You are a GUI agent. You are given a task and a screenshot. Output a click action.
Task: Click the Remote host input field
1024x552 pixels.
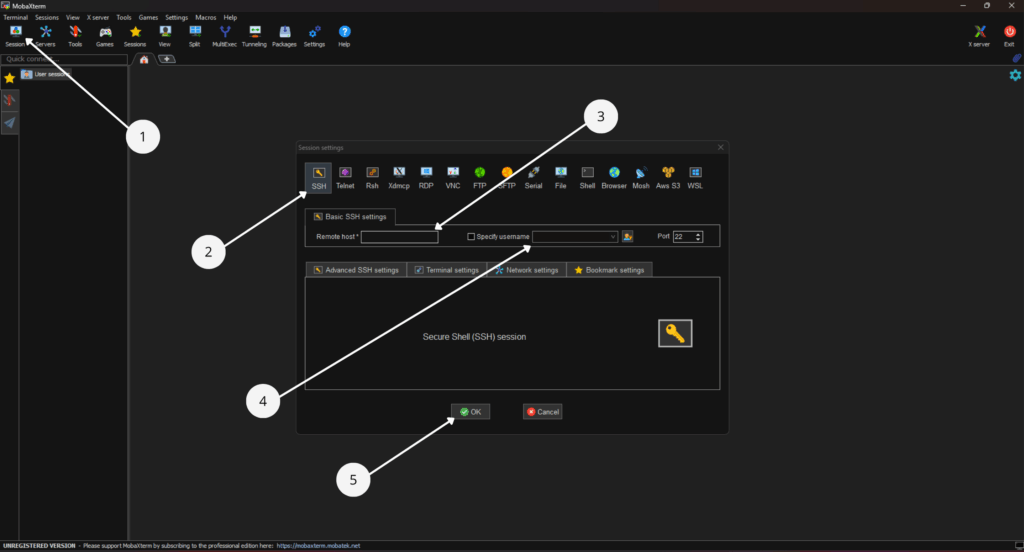tap(399, 237)
